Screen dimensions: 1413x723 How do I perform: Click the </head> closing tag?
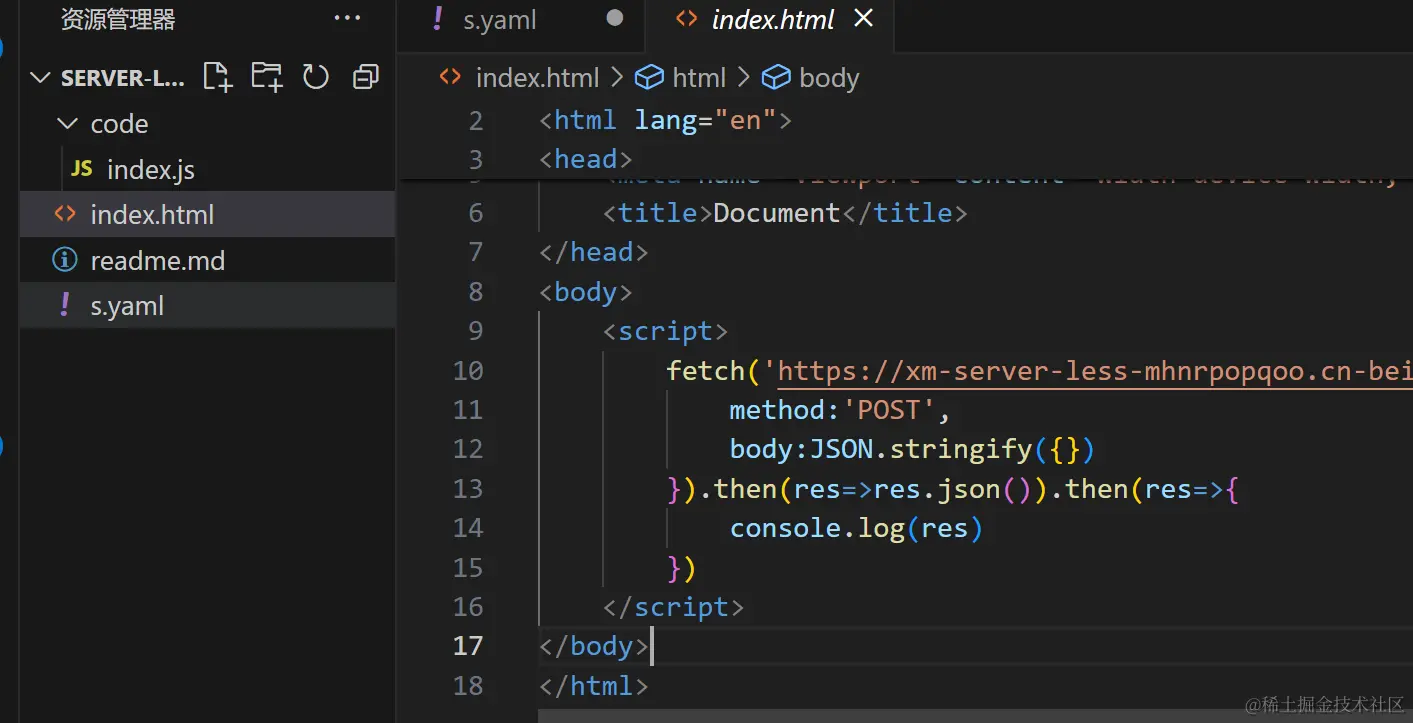pyautogui.click(x=594, y=252)
